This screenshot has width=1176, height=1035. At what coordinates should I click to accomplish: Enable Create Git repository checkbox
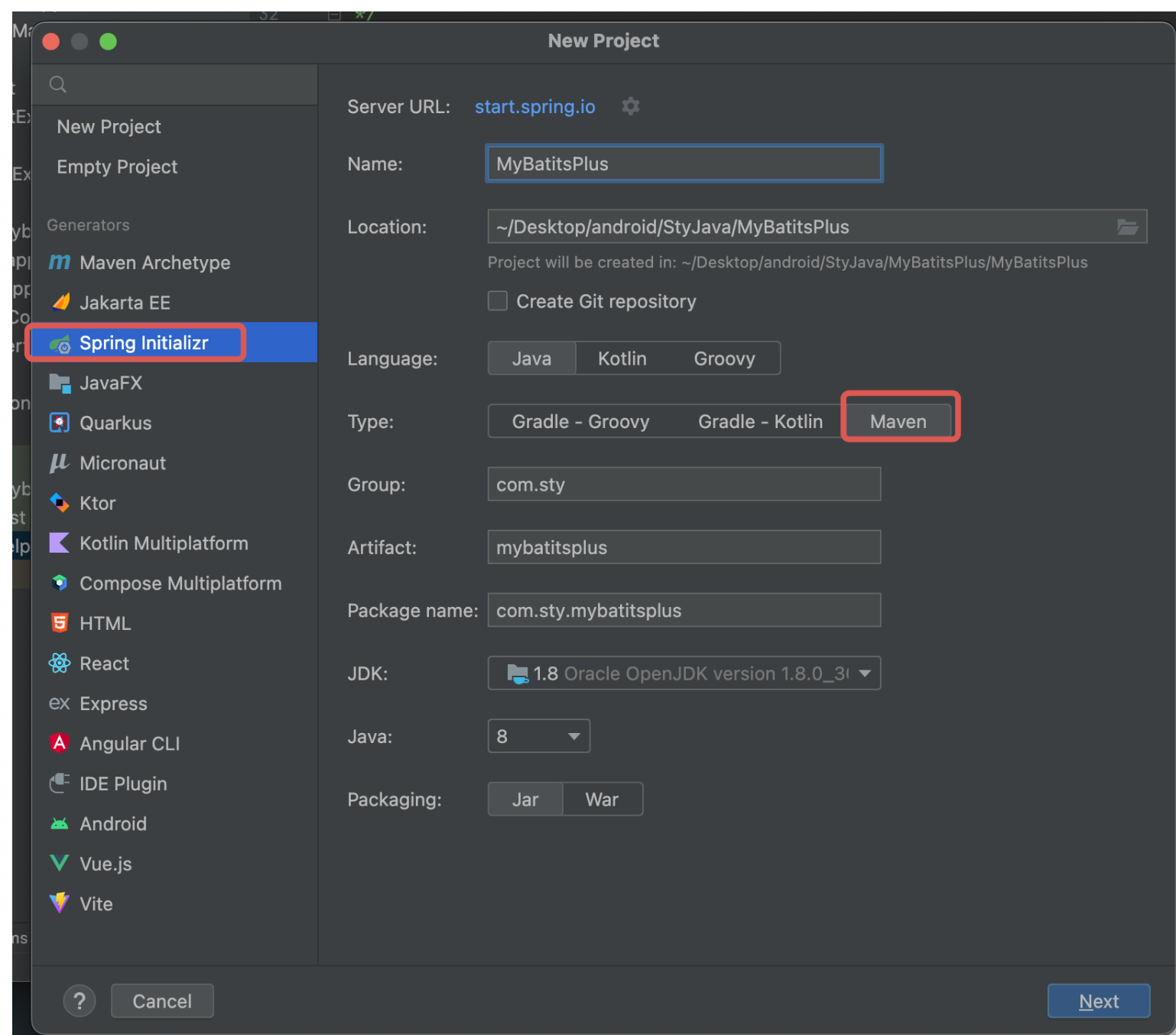[498, 301]
